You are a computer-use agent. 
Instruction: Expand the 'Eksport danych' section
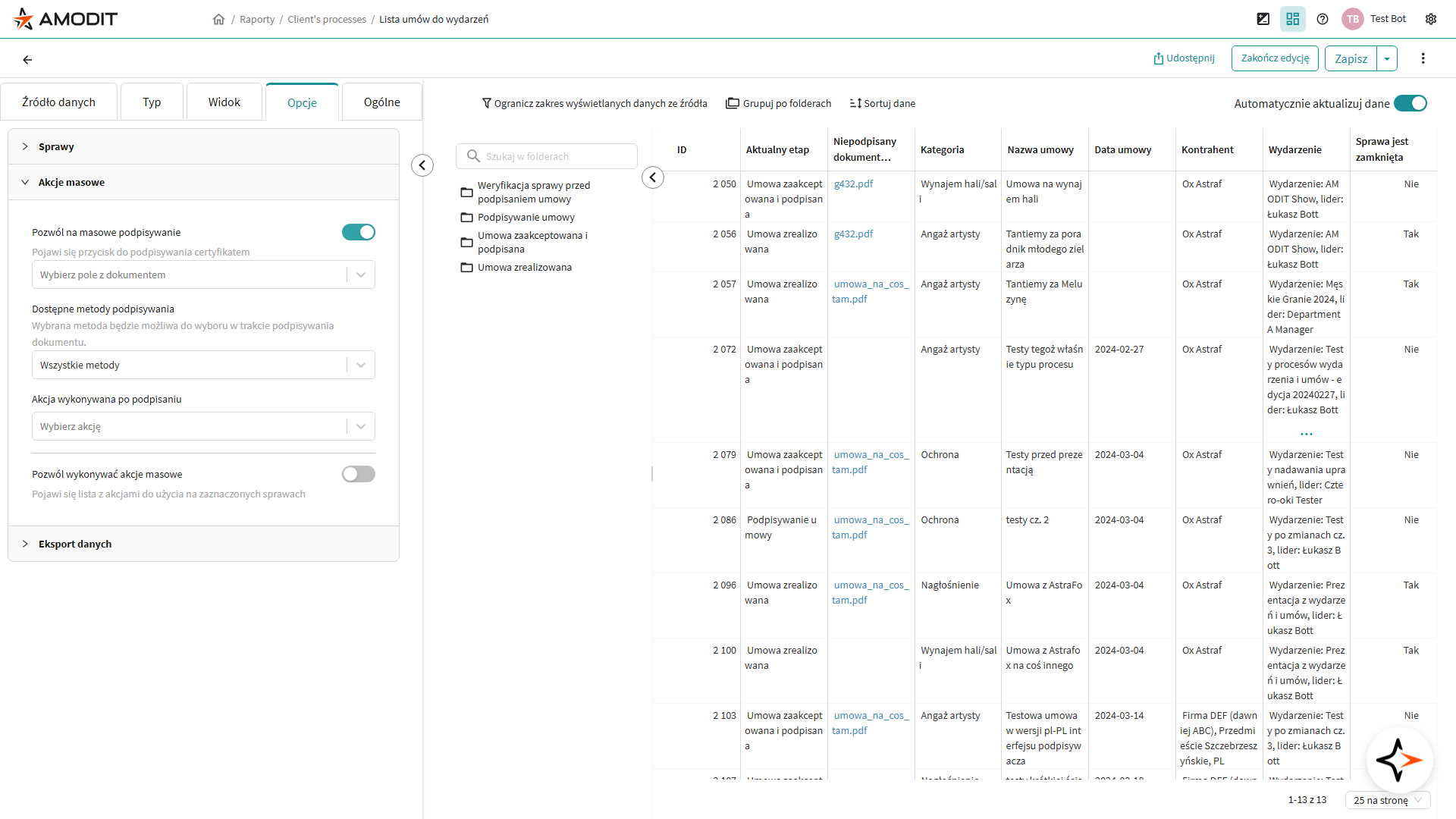pyautogui.click(x=74, y=544)
